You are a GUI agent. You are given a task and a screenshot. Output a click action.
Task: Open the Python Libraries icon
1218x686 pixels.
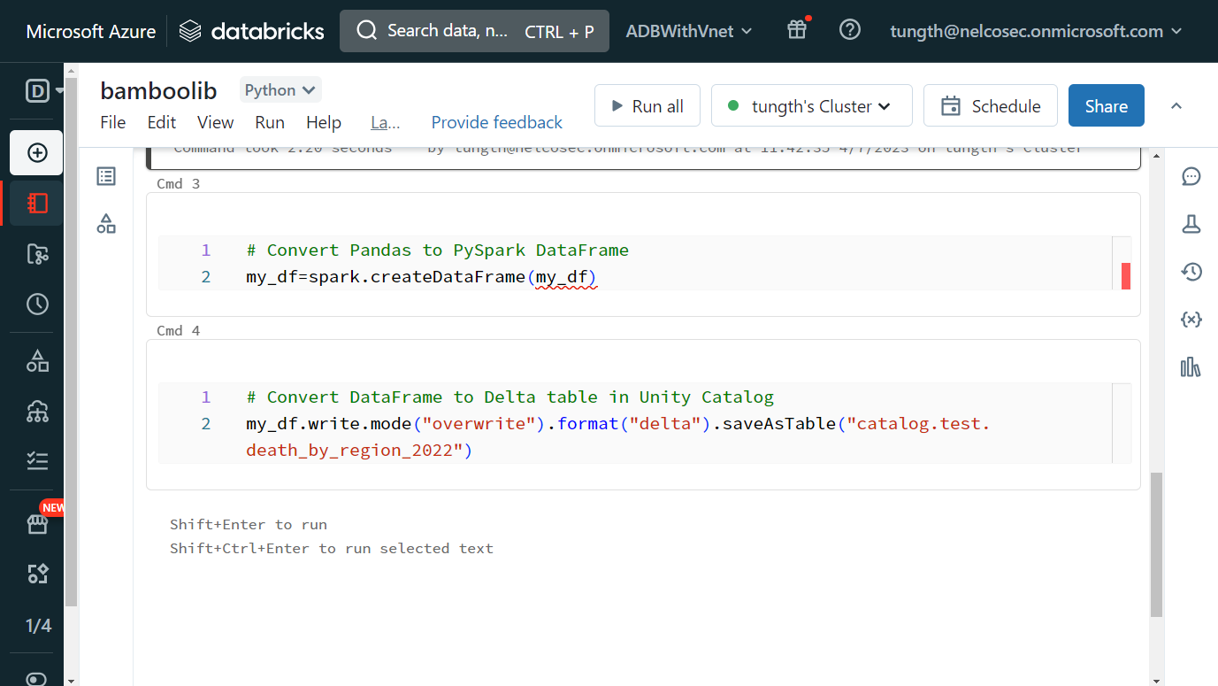pyautogui.click(x=1190, y=367)
